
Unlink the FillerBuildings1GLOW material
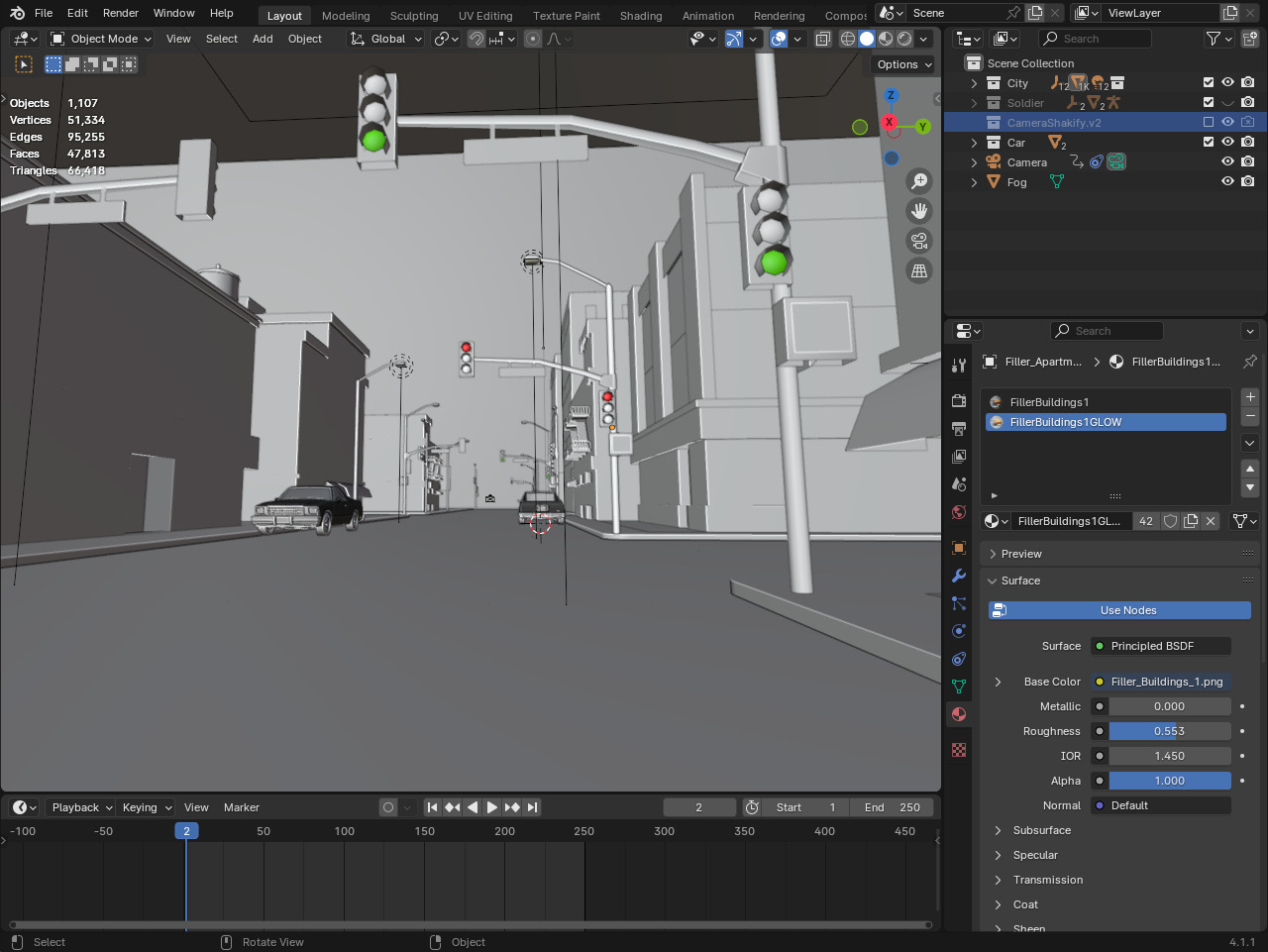point(1211,521)
